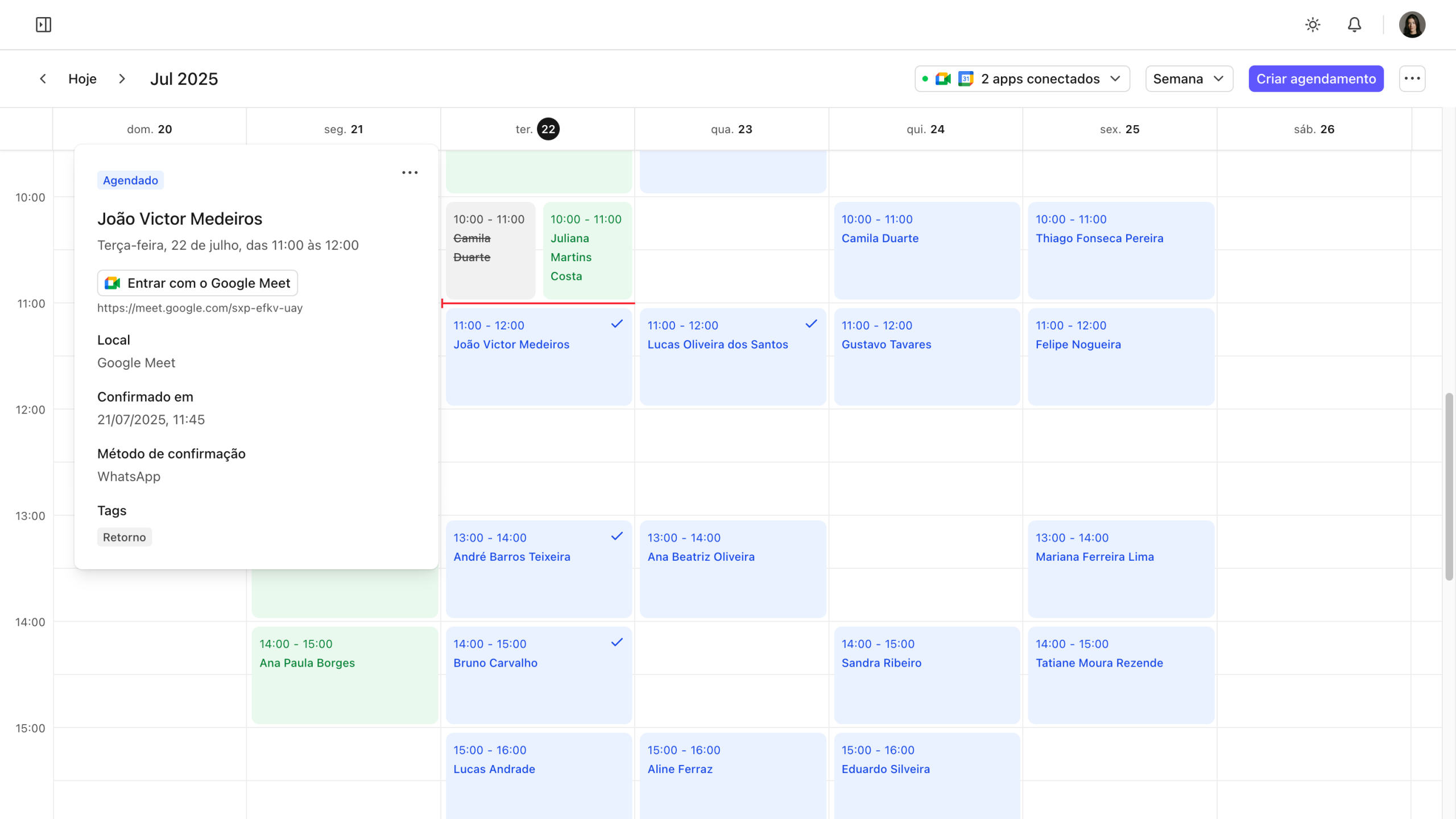
Task: Click Criar agendamento button
Action: tap(1316, 78)
